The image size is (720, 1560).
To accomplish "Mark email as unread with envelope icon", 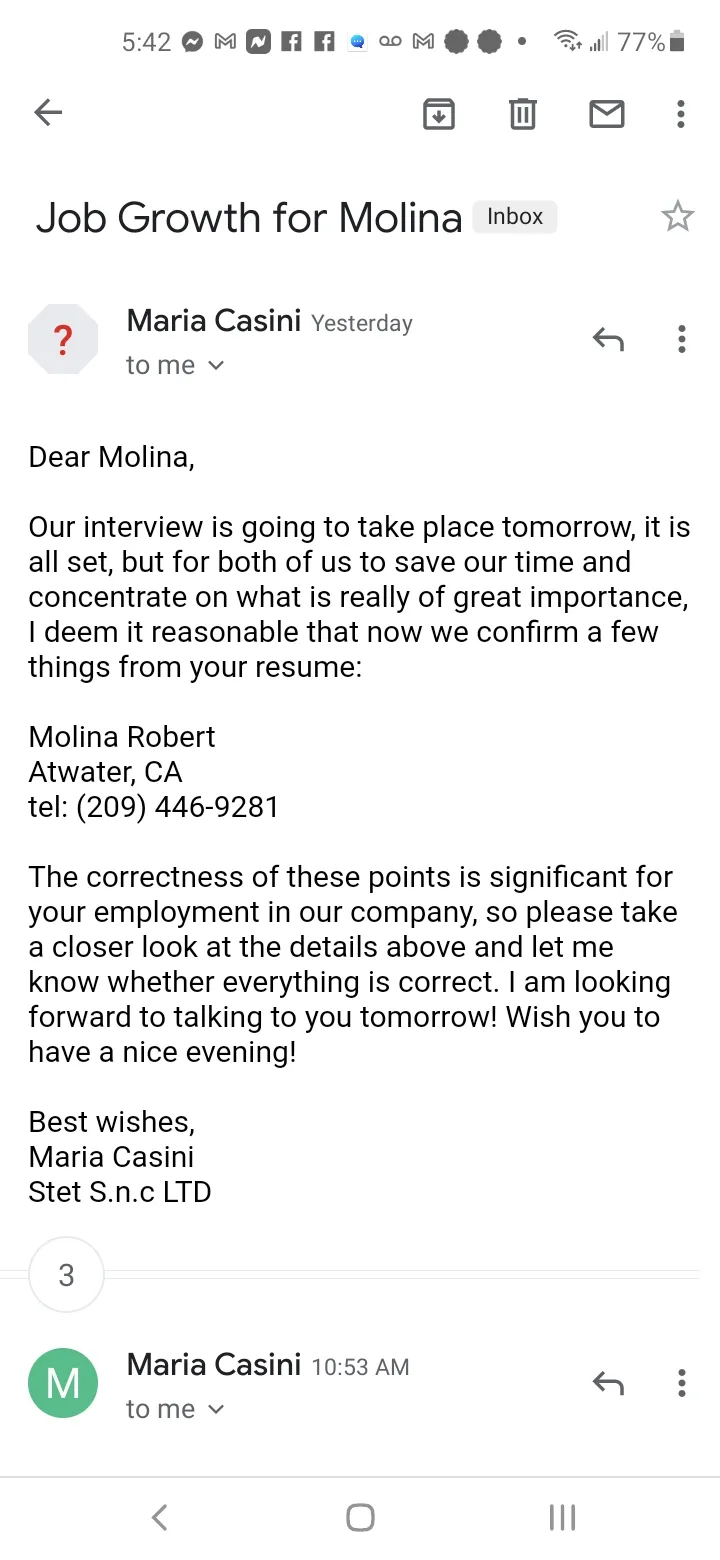I will click(x=606, y=114).
